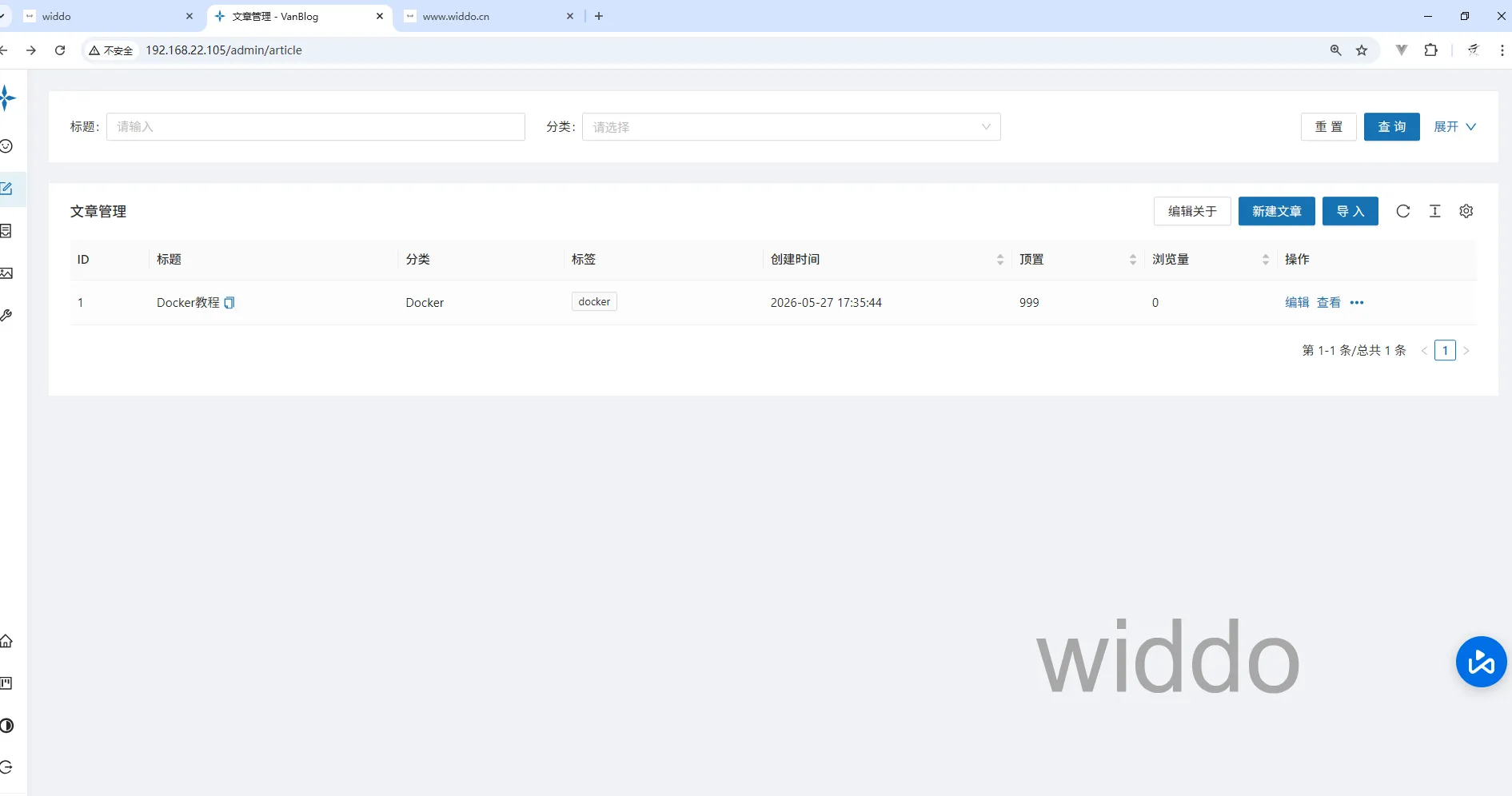Copy the Docker教程 title using the copy icon
This screenshot has width=1512, height=796.
(229, 303)
